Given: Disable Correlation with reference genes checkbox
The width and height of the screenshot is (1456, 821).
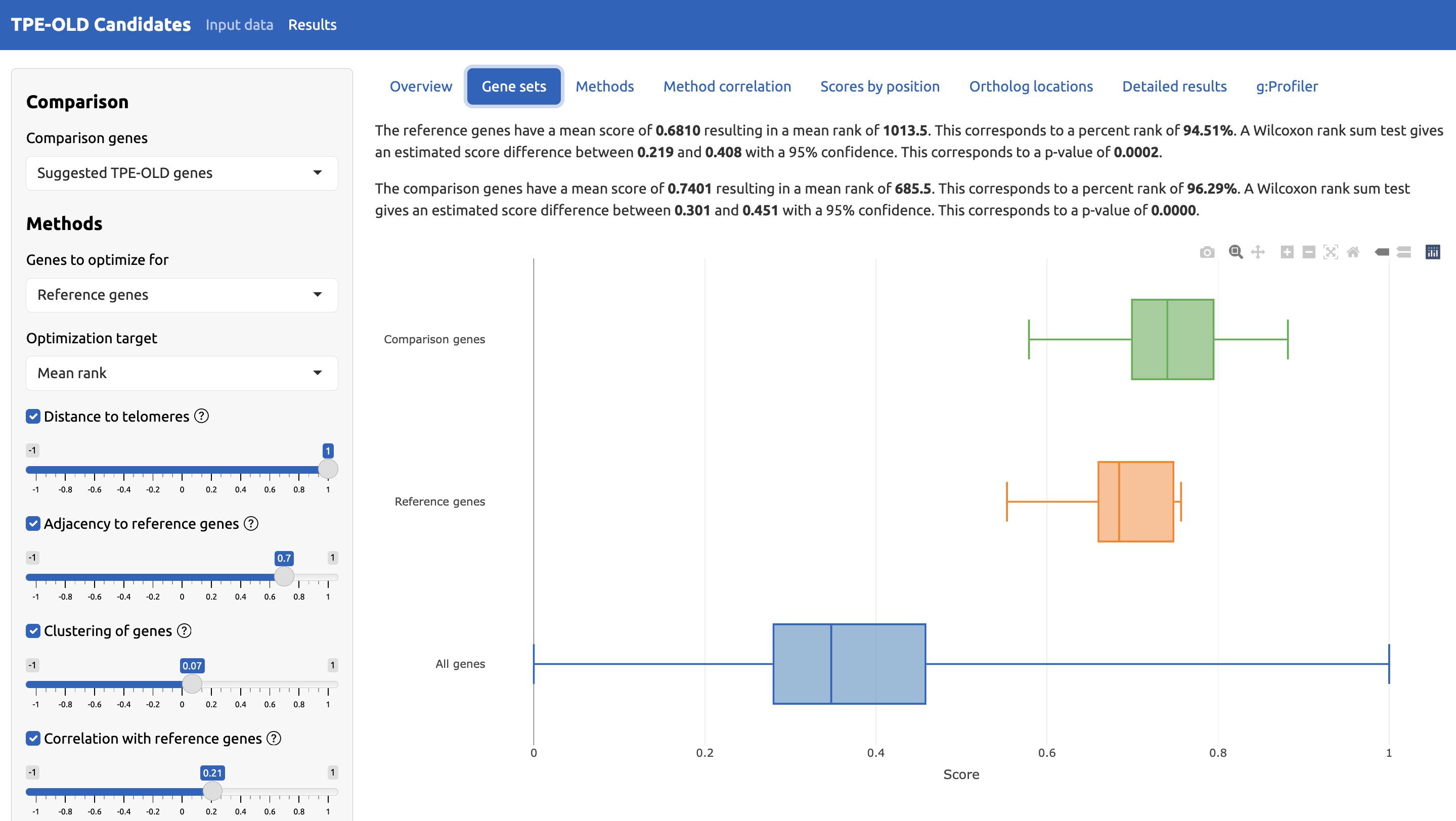Looking at the screenshot, I should (x=33, y=738).
